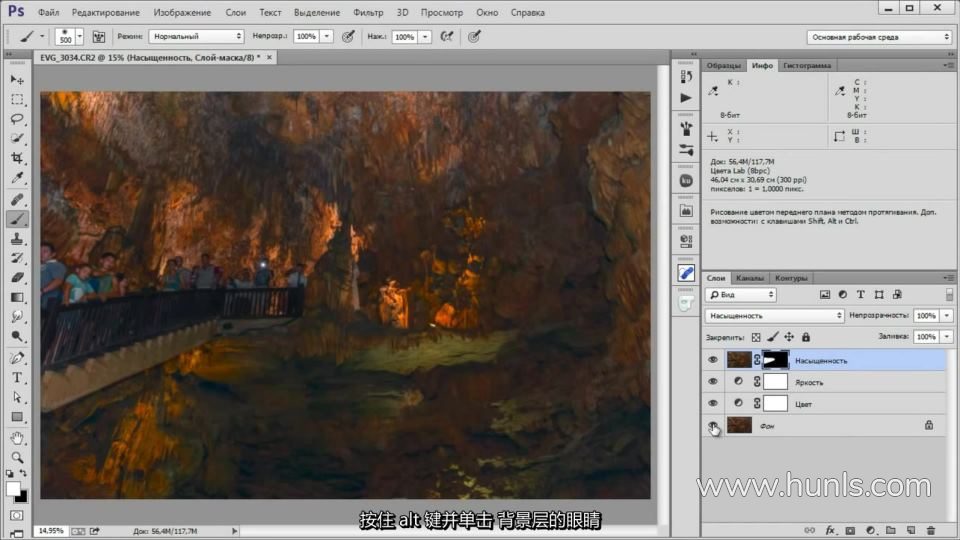The width and height of the screenshot is (960, 540).
Task: Delete layer using the trash icon
Action: click(930, 530)
